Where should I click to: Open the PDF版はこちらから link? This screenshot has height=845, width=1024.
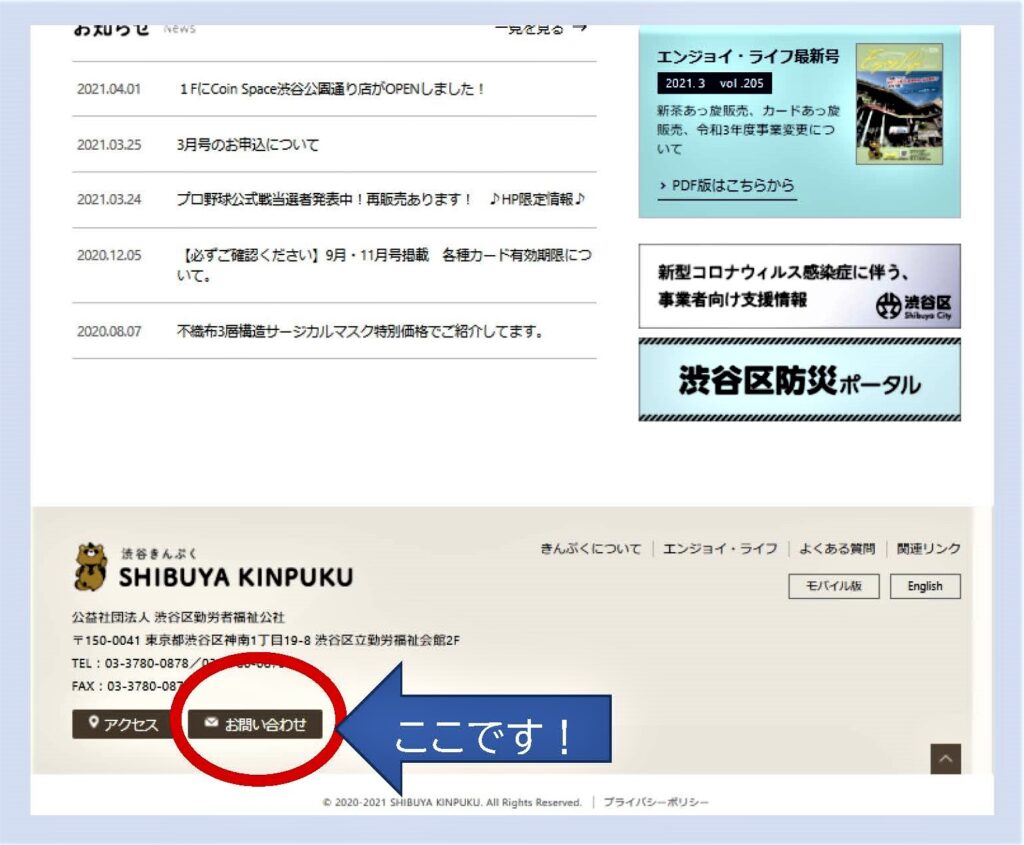pos(727,186)
